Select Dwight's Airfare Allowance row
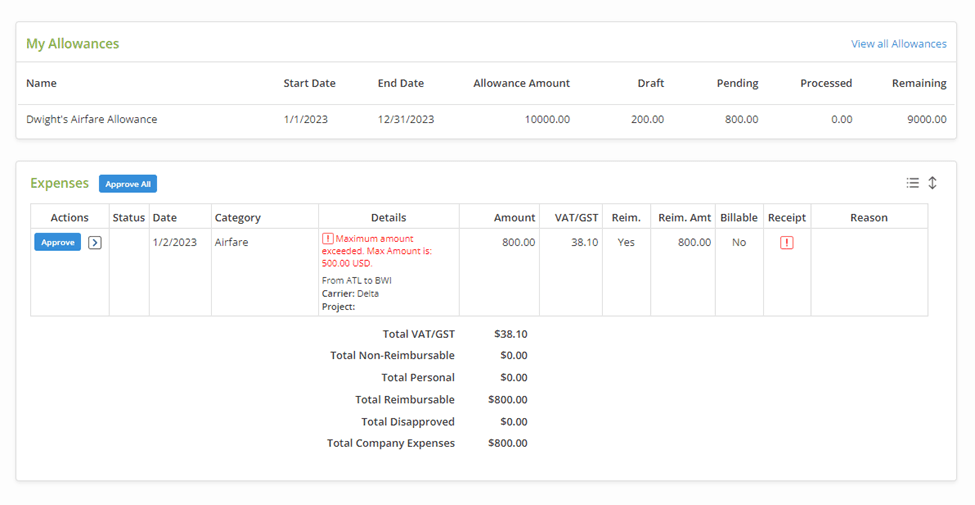This screenshot has height=505, width=975. pos(92,119)
